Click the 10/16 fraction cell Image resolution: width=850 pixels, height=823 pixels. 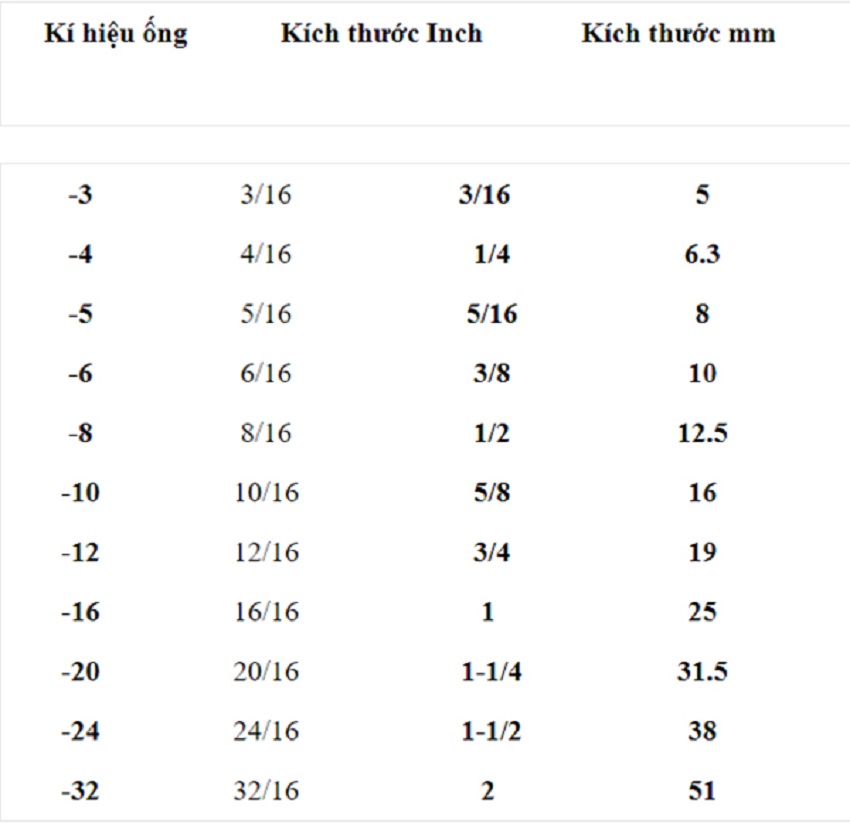(266, 492)
